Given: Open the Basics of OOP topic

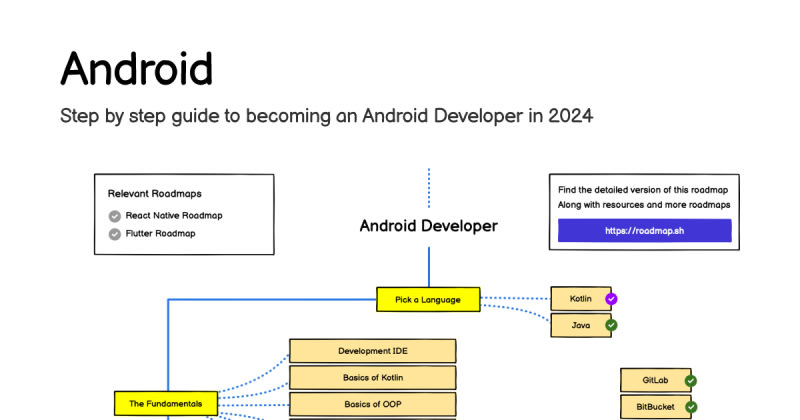Looking at the screenshot, I should pyautogui.click(x=372, y=404).
